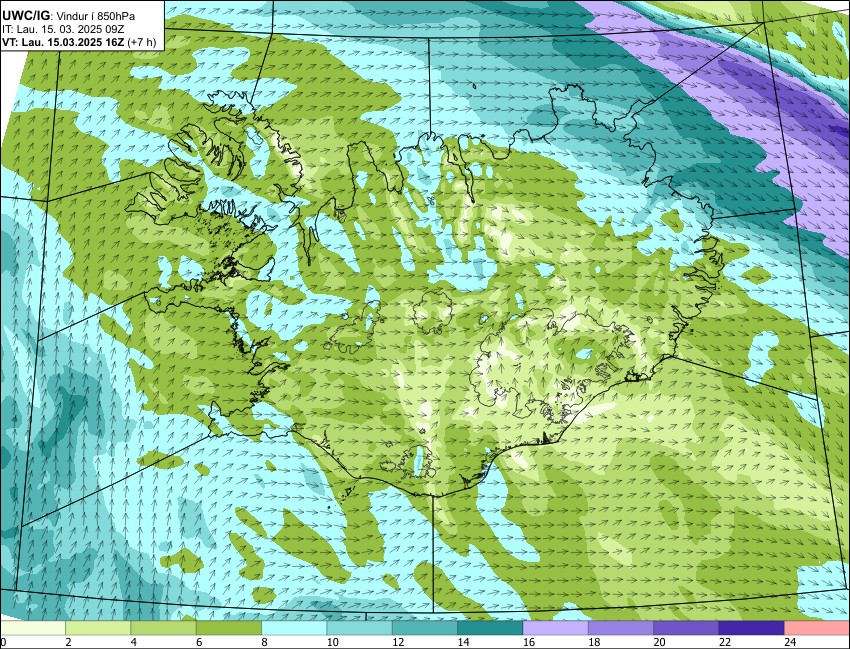This screenshot has width=850, height=649.
Task: Click the 6-8 m/s olive green swatch
Action: 229,628
